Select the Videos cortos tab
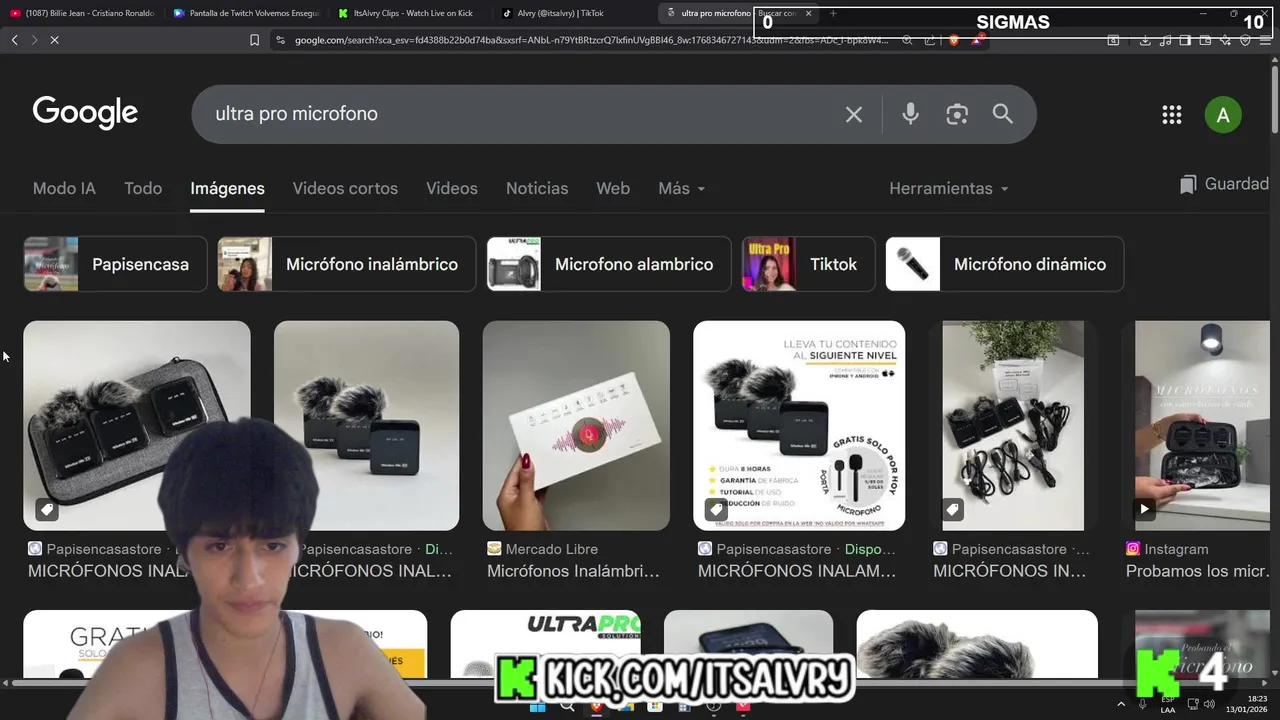Viewport: 1280px width, 720px height. pyautogui.click(x=345, y=188)
